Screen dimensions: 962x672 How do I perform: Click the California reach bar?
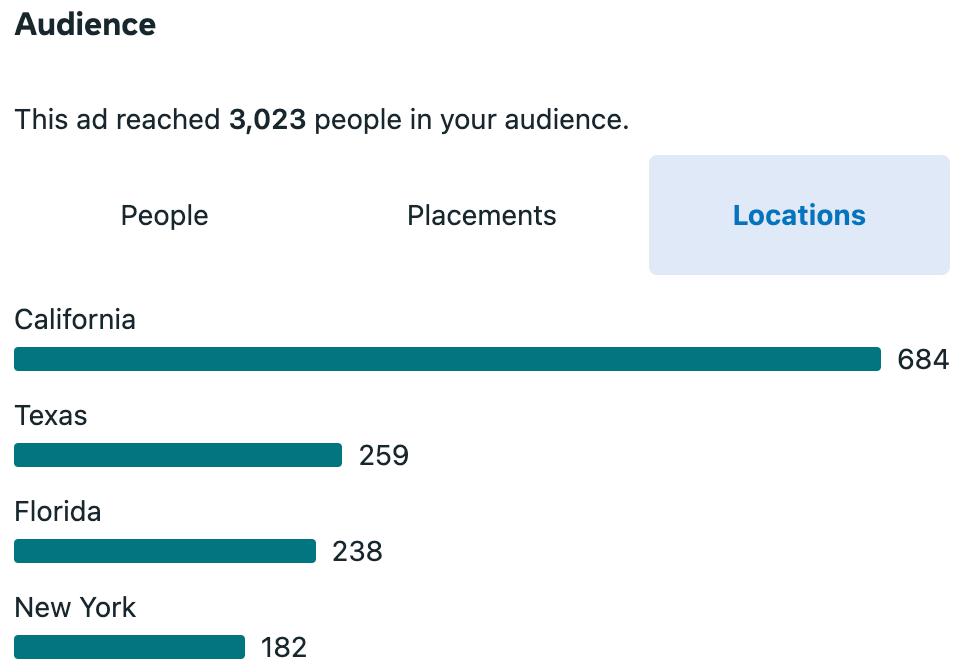coord(447,359)
